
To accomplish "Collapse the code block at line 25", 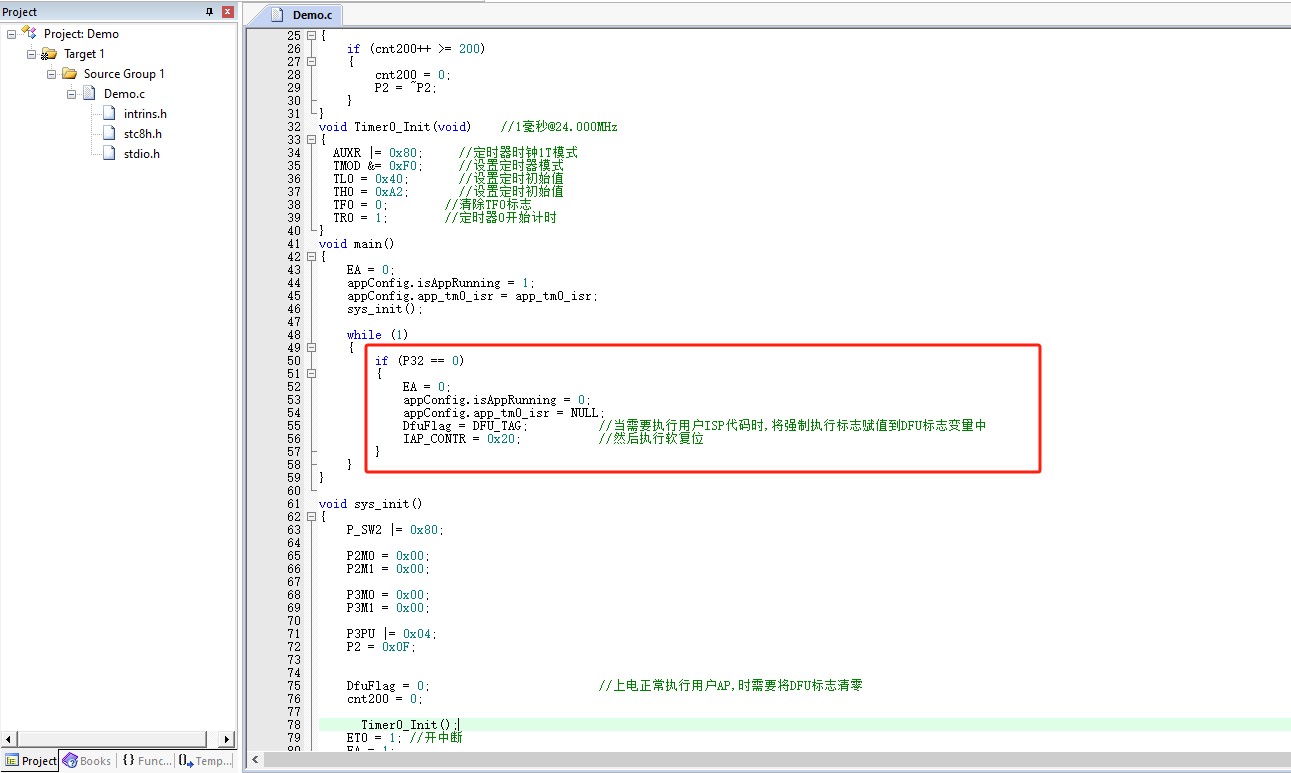I will (311, 35).
